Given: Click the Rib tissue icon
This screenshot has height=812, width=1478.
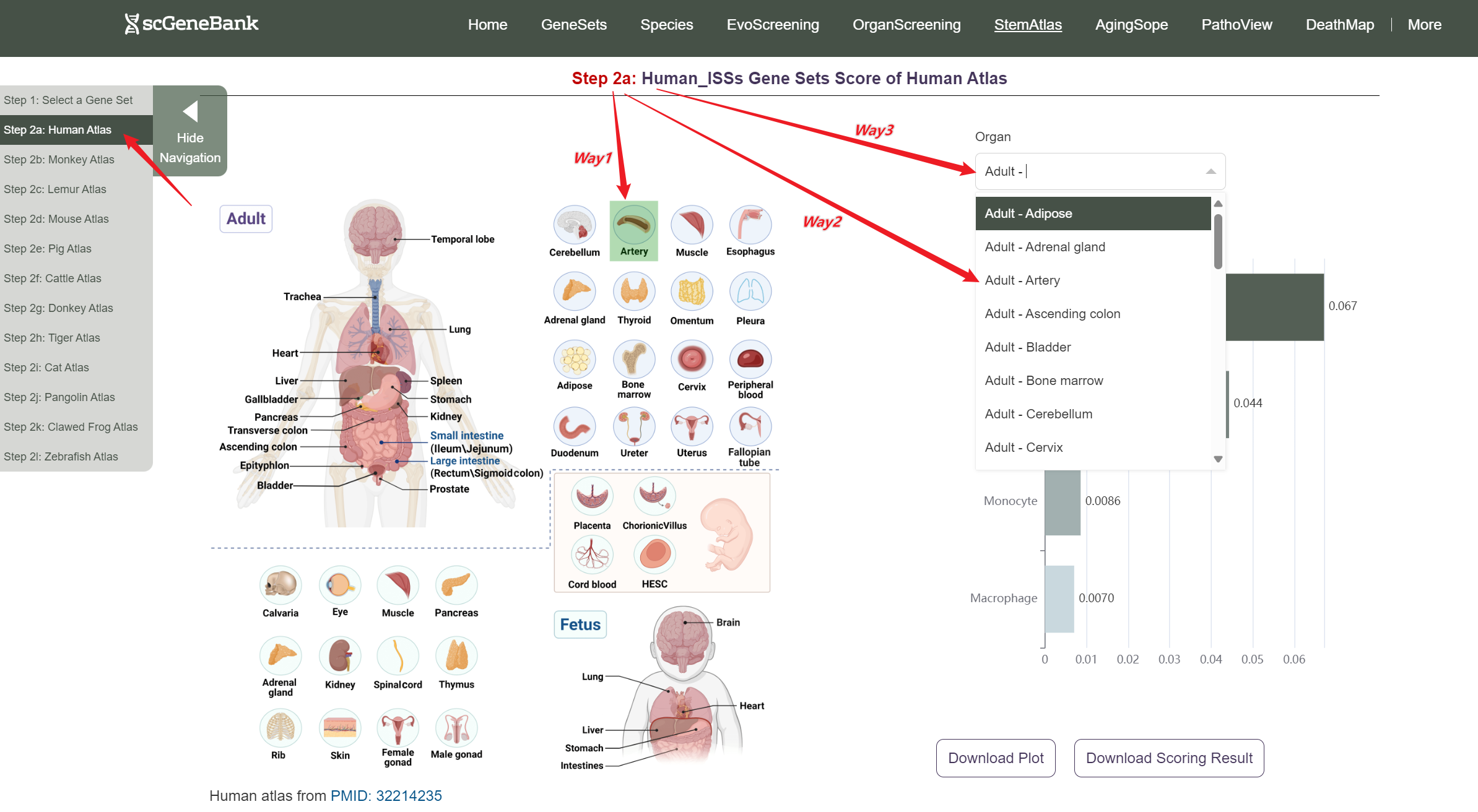Looking at the screenshot, I should (x=280, y=728).
